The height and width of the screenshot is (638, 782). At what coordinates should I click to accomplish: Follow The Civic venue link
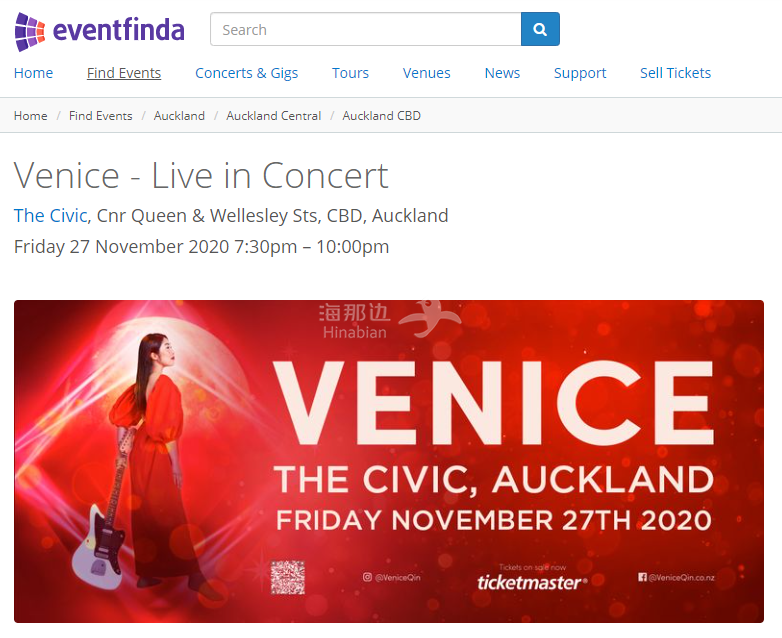pos(50,215)
